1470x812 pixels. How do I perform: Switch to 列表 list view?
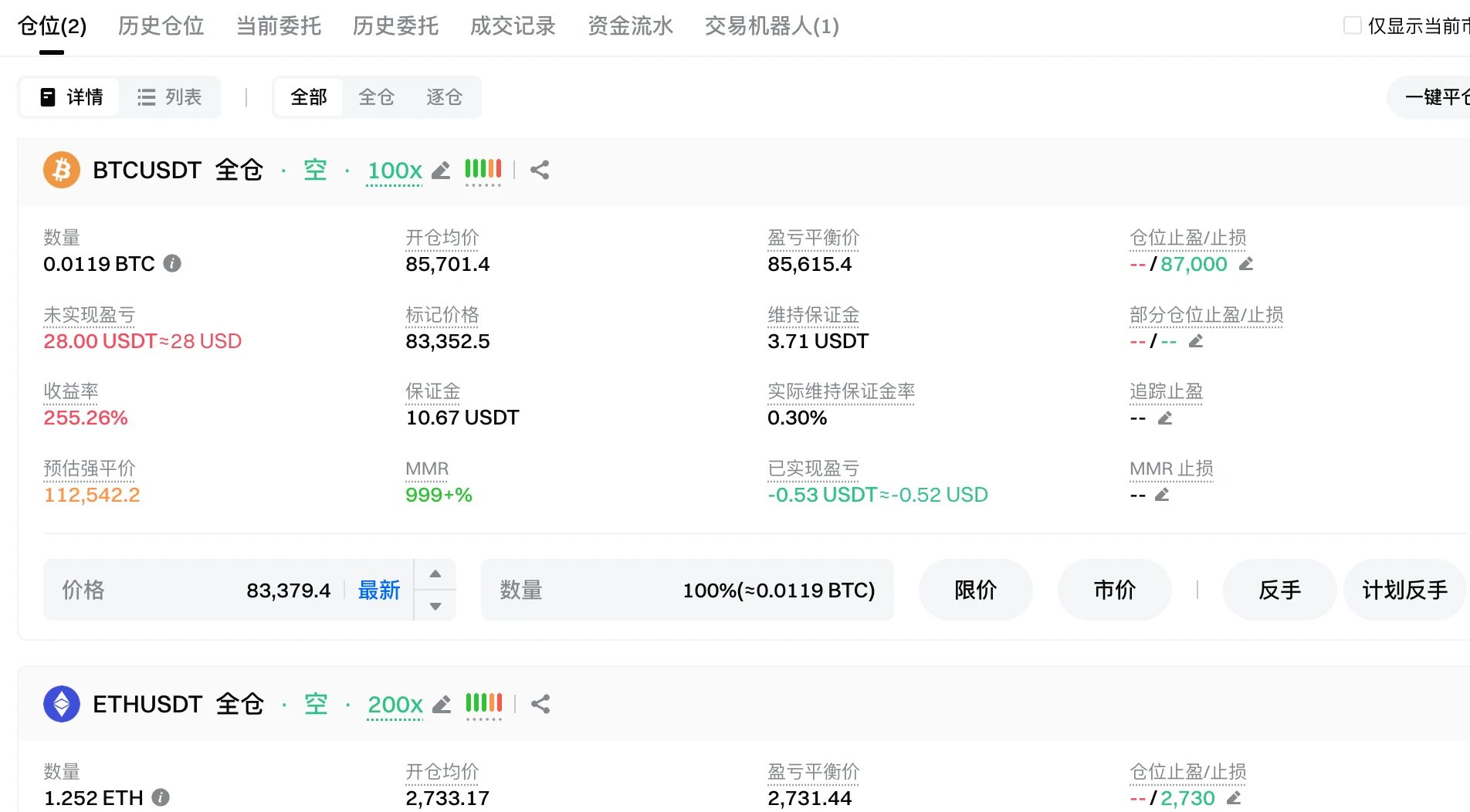pos(170,97)
